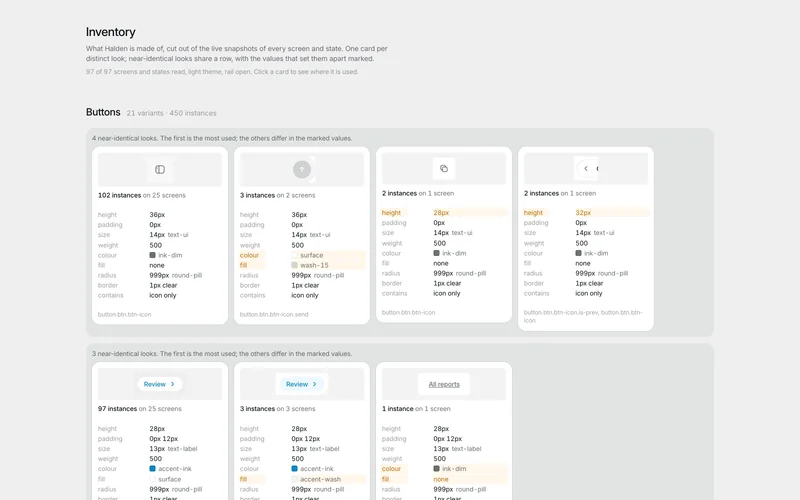Click ink-dim swatch in 102 instances card
Viewport: 800px width, 500px height.
pos(152,255)
